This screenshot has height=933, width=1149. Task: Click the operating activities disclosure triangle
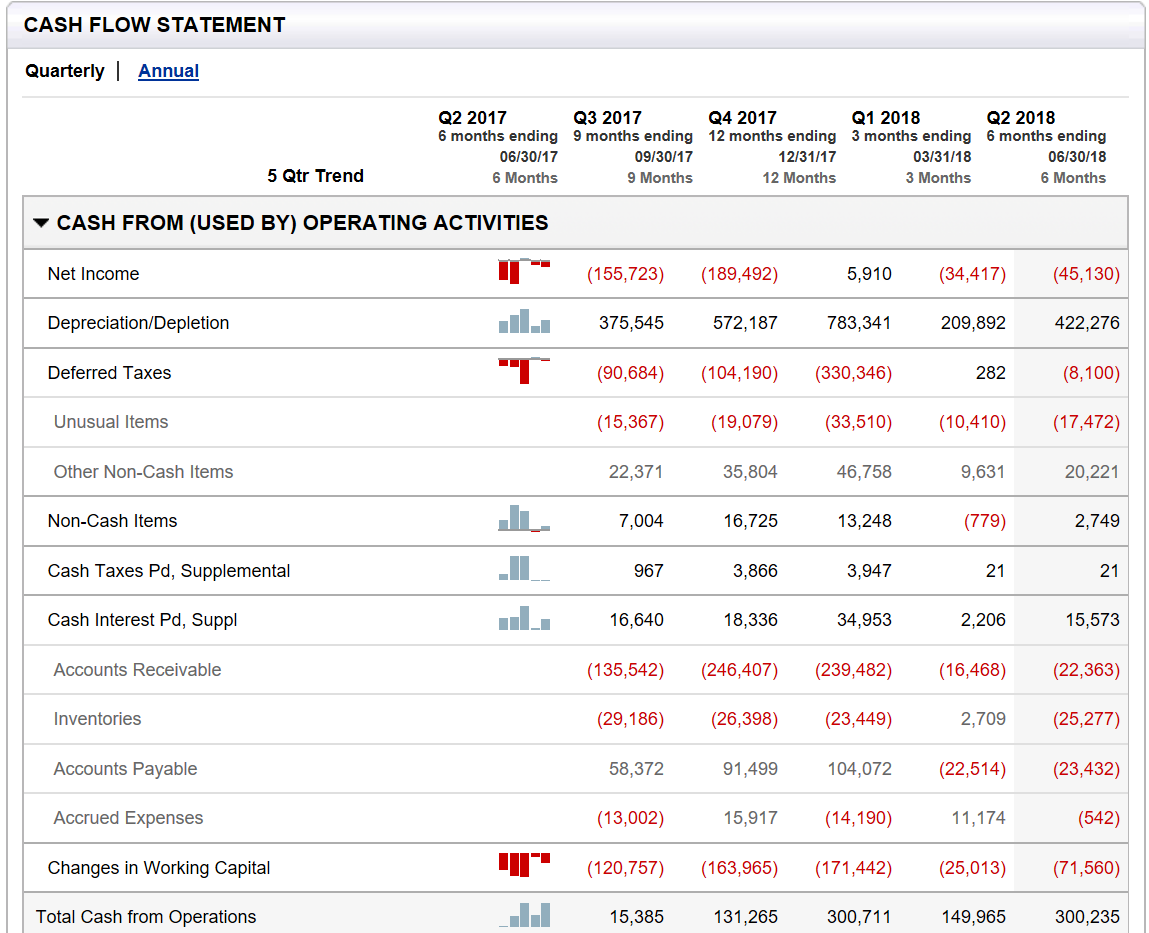pyautogui.click(x=41, y=222)
